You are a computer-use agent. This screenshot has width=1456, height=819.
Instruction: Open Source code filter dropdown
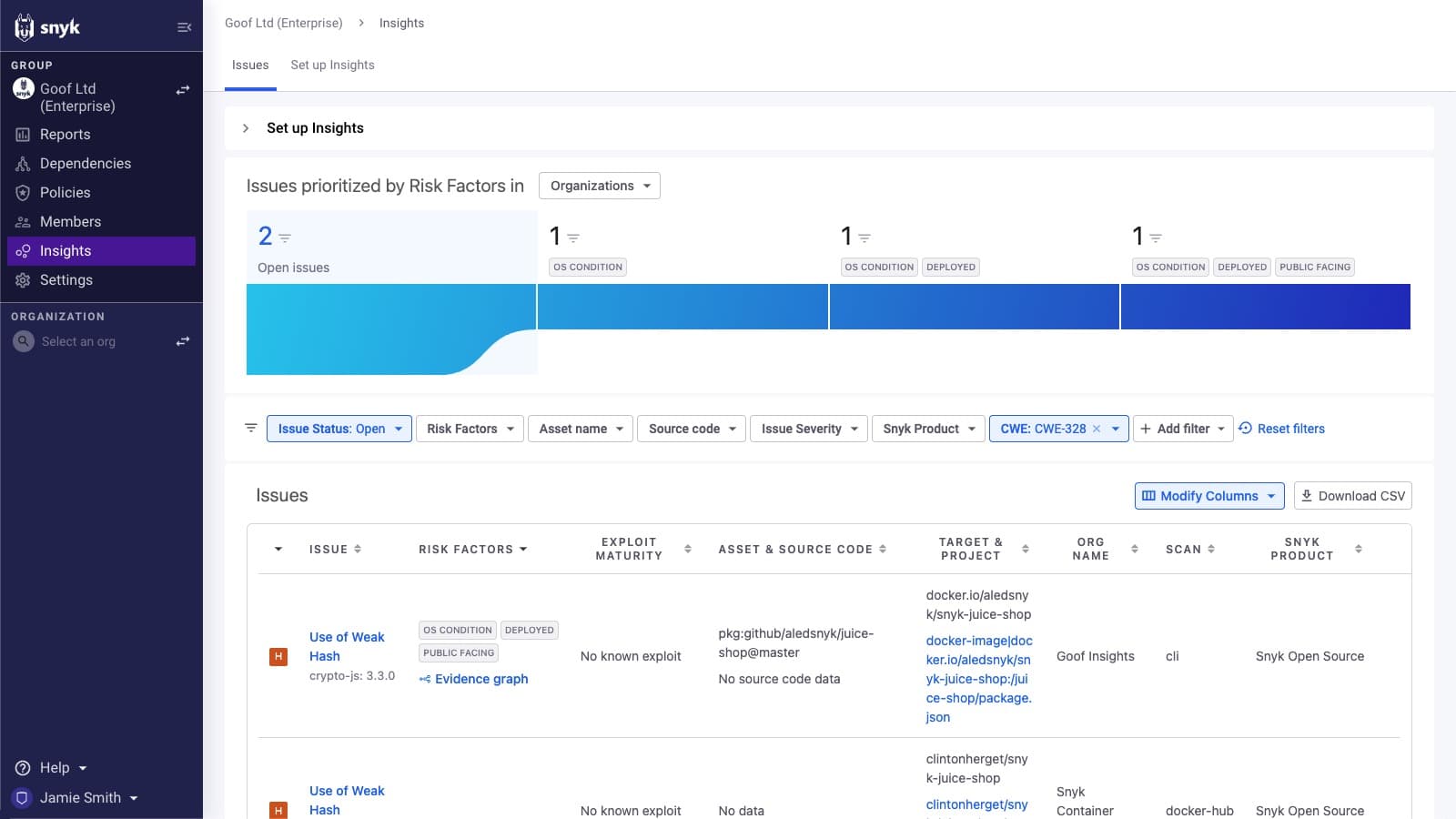pyautogui.click(x=692, y=429)
